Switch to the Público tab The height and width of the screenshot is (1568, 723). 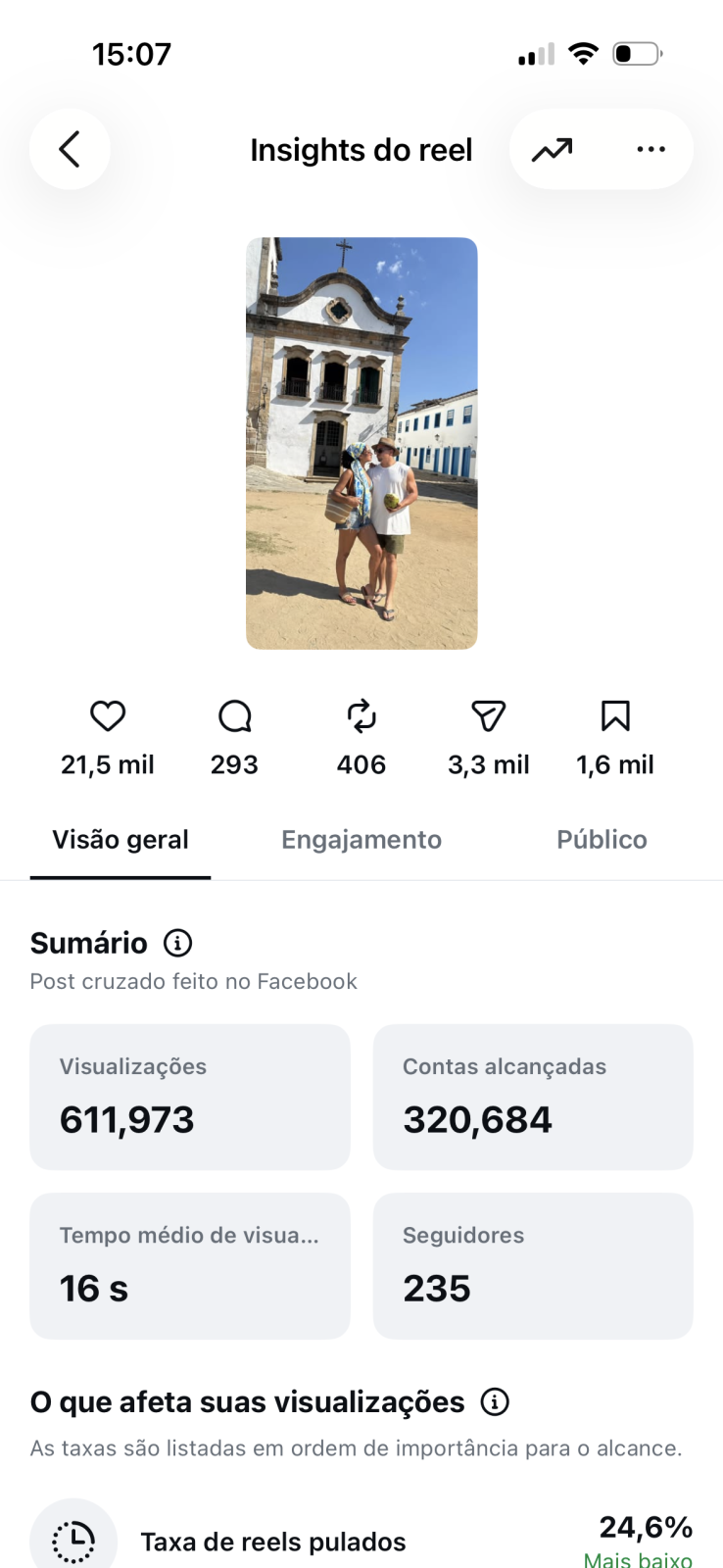602,840
